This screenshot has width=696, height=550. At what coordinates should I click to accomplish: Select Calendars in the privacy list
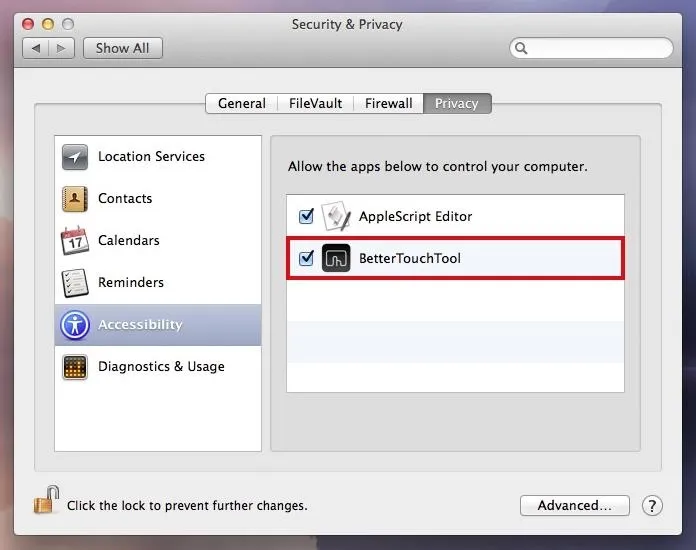[x=158, y=241]
